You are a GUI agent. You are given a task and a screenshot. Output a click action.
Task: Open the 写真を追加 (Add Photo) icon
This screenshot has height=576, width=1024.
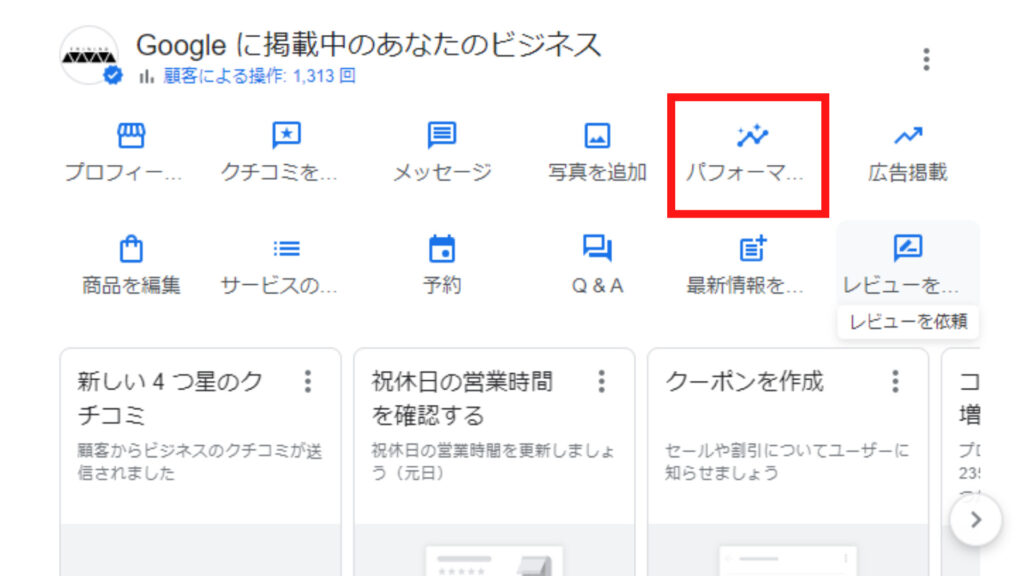597,136
